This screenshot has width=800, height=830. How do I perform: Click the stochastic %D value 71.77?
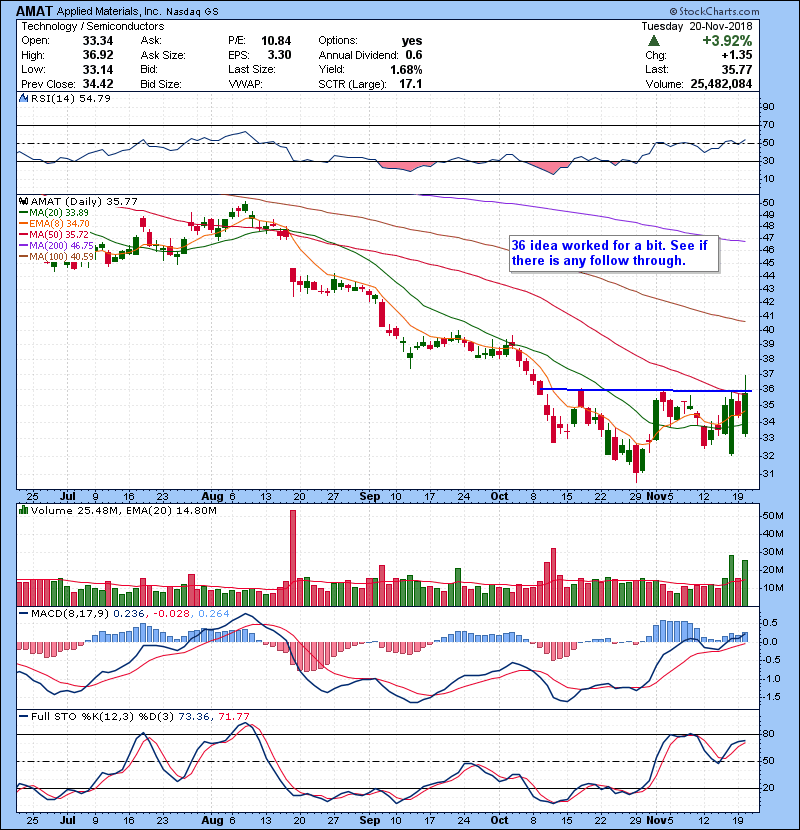(x=233, y=716)
